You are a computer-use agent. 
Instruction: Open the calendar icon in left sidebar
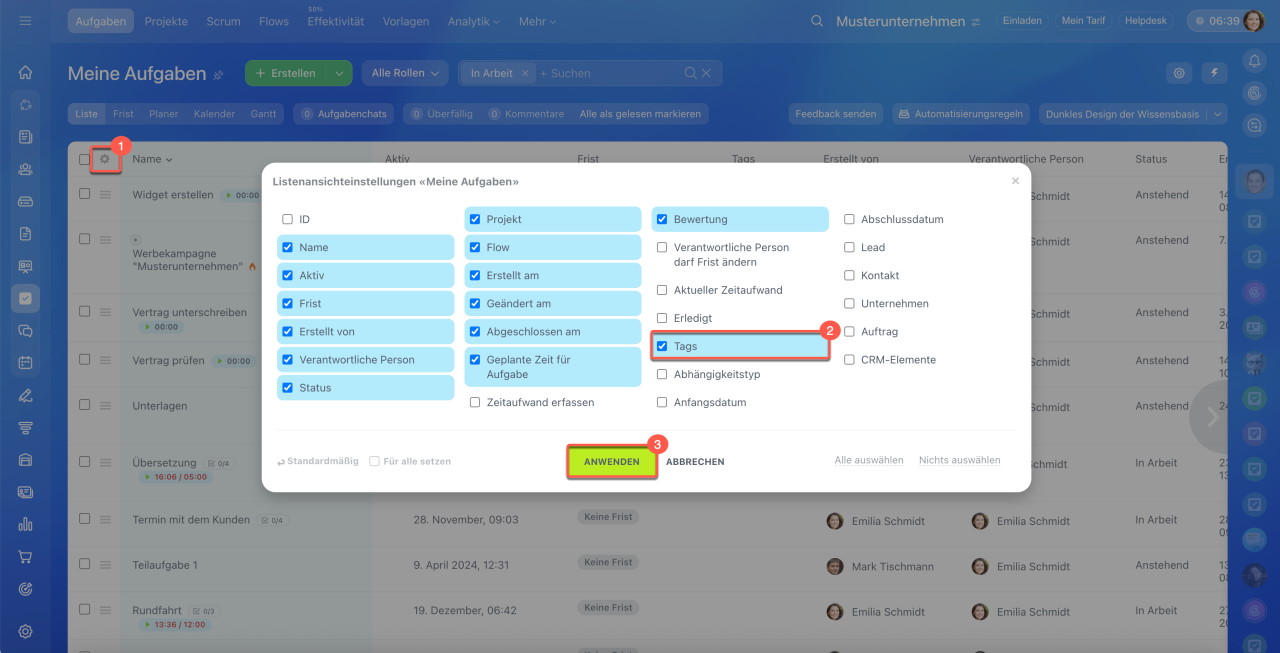(26, 362)
